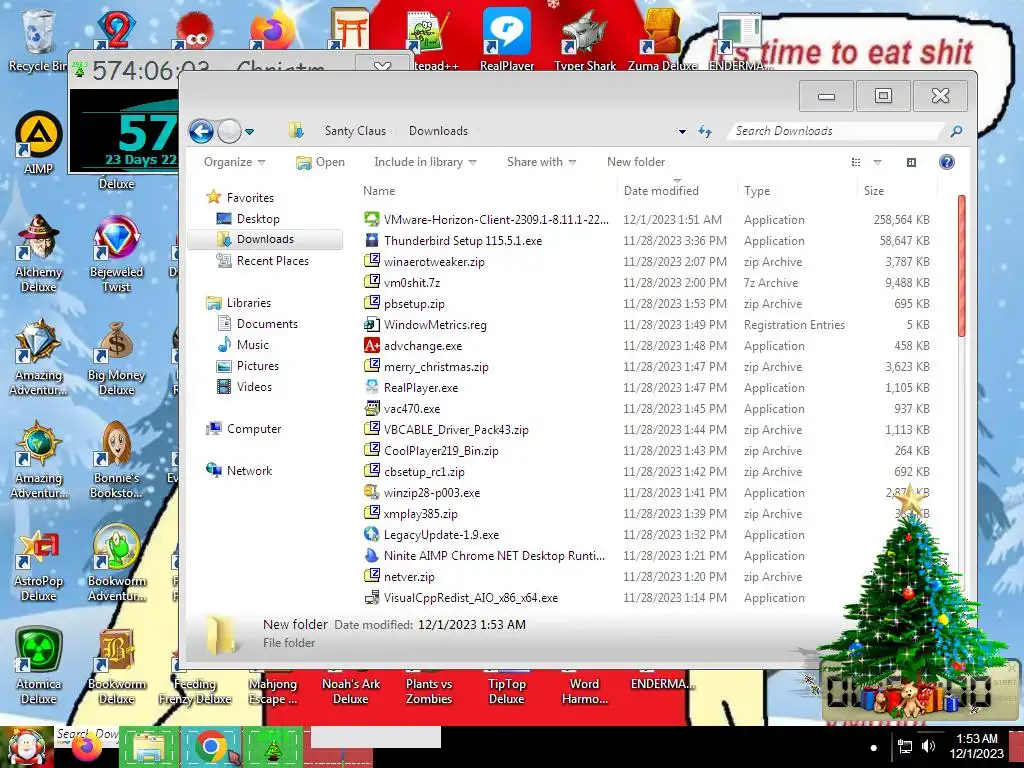Select the VMware-Horizon-Client installer file
Screen dimensions: 1024x768
pos(486,219)
